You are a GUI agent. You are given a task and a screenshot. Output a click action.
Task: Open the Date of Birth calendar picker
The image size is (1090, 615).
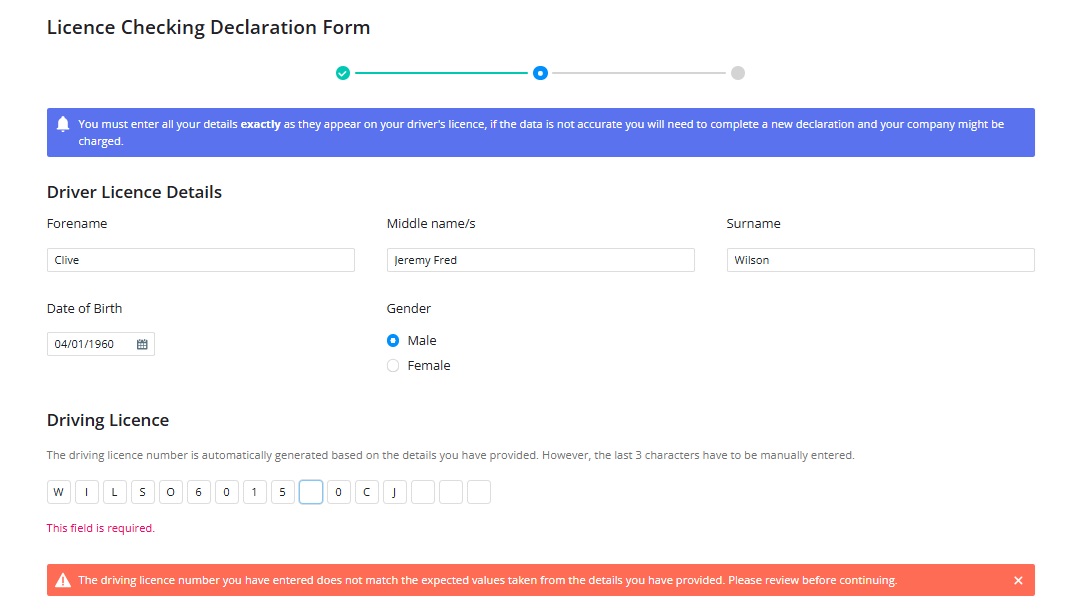[142, 344]
